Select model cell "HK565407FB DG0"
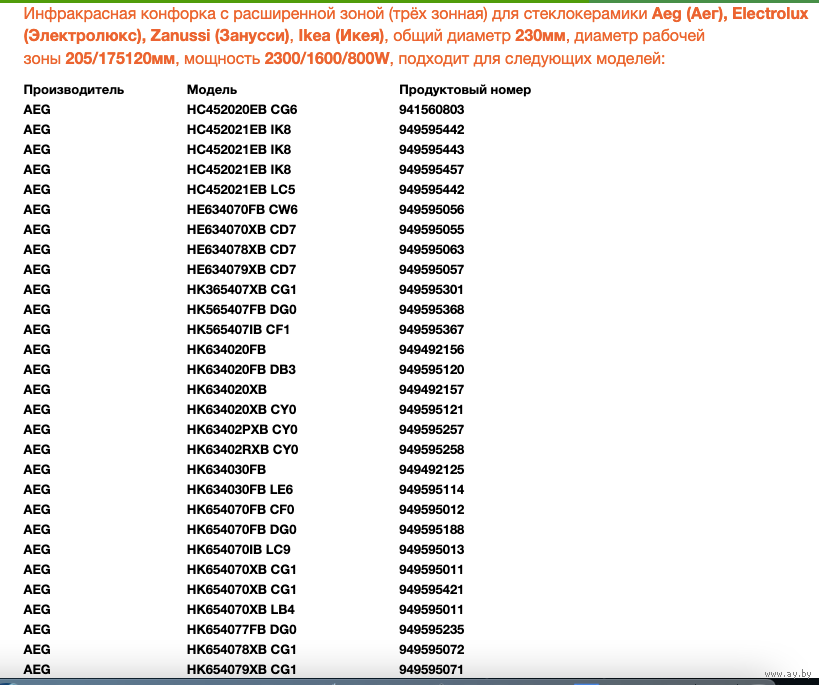Viewport: 819px width, 685px height. tap(241, 310)
